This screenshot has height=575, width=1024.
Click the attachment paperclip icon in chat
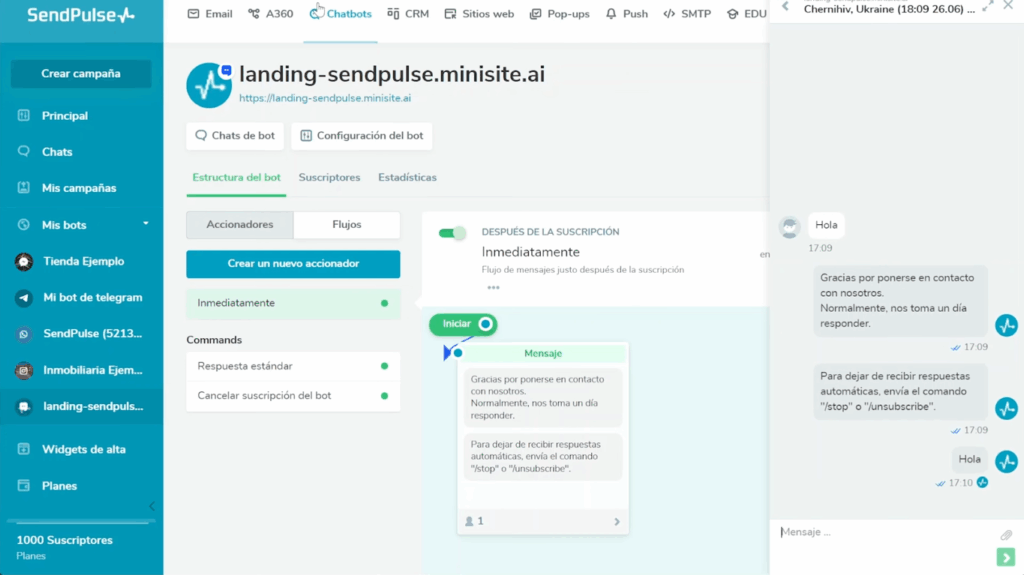[1006, 535]
